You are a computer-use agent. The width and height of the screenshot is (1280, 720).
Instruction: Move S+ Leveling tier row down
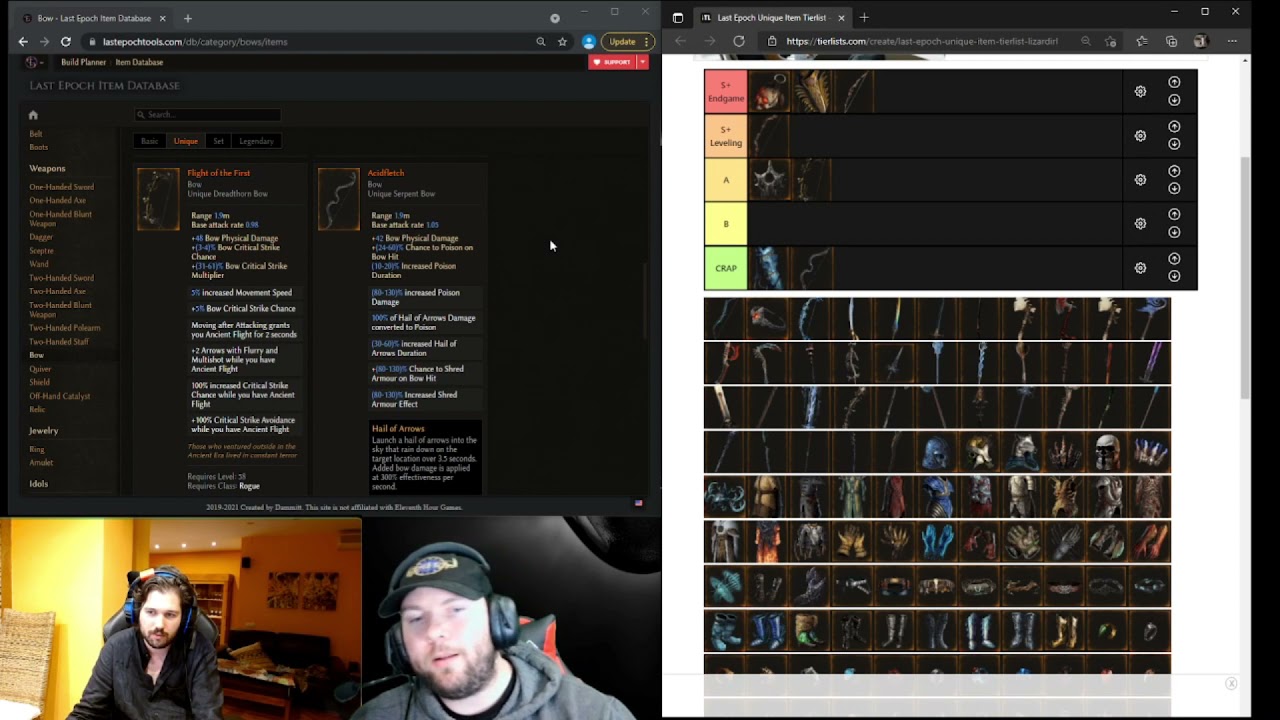[x=1174, y=144]
